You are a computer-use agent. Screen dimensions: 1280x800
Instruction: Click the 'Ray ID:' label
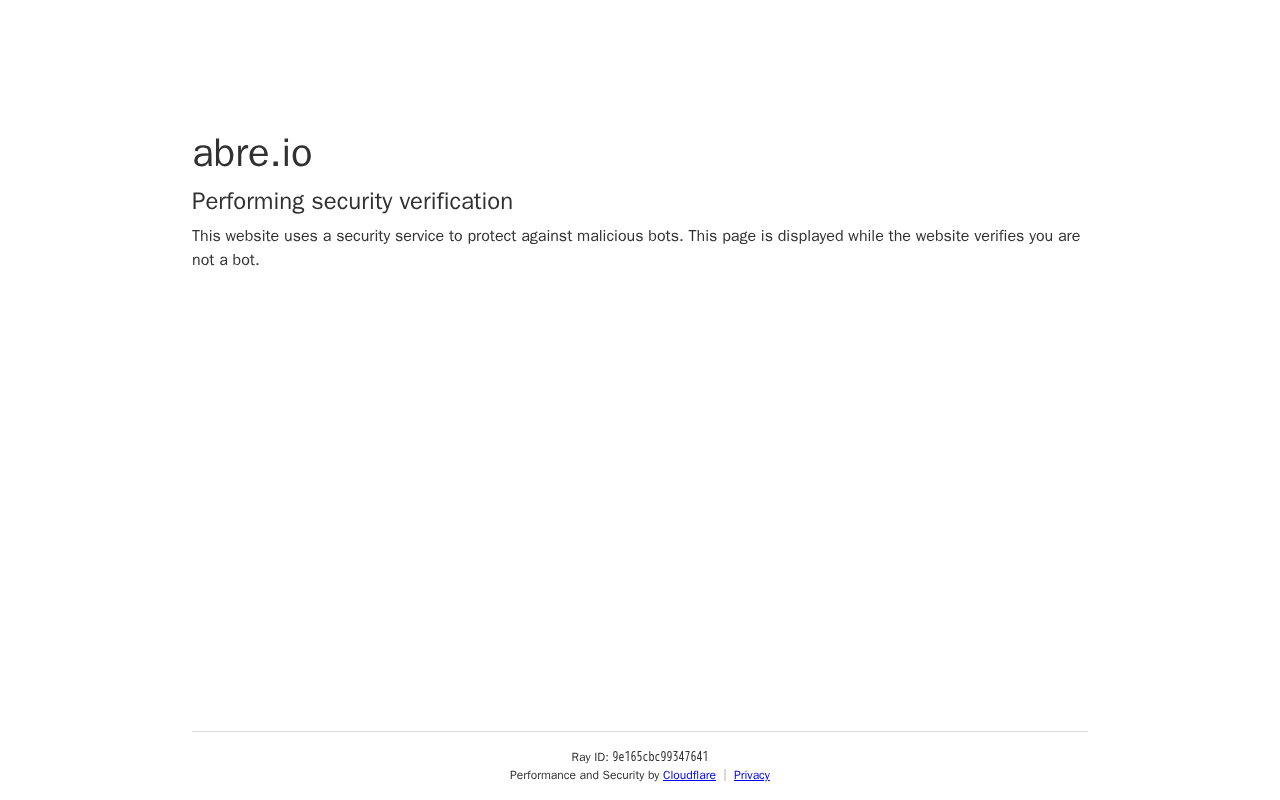[x=590, y=757]
